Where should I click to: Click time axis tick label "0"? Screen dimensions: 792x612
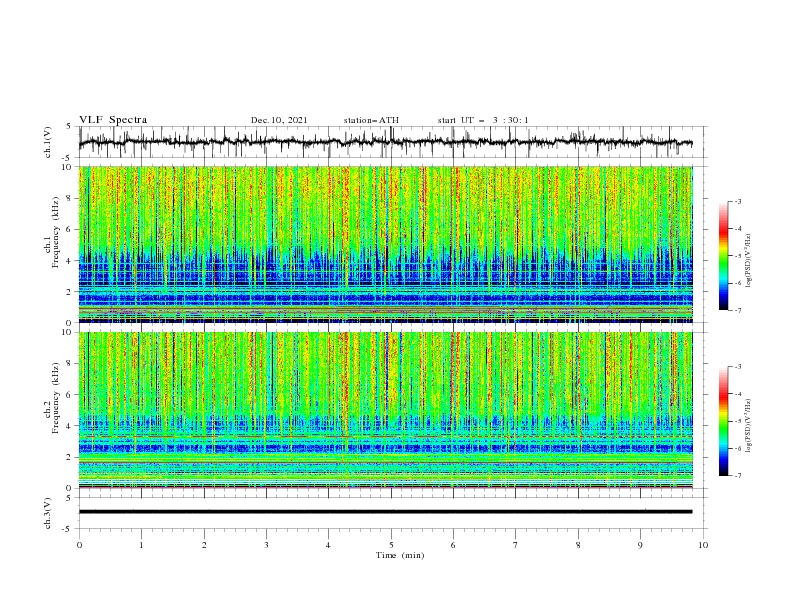tap(79, 545)
